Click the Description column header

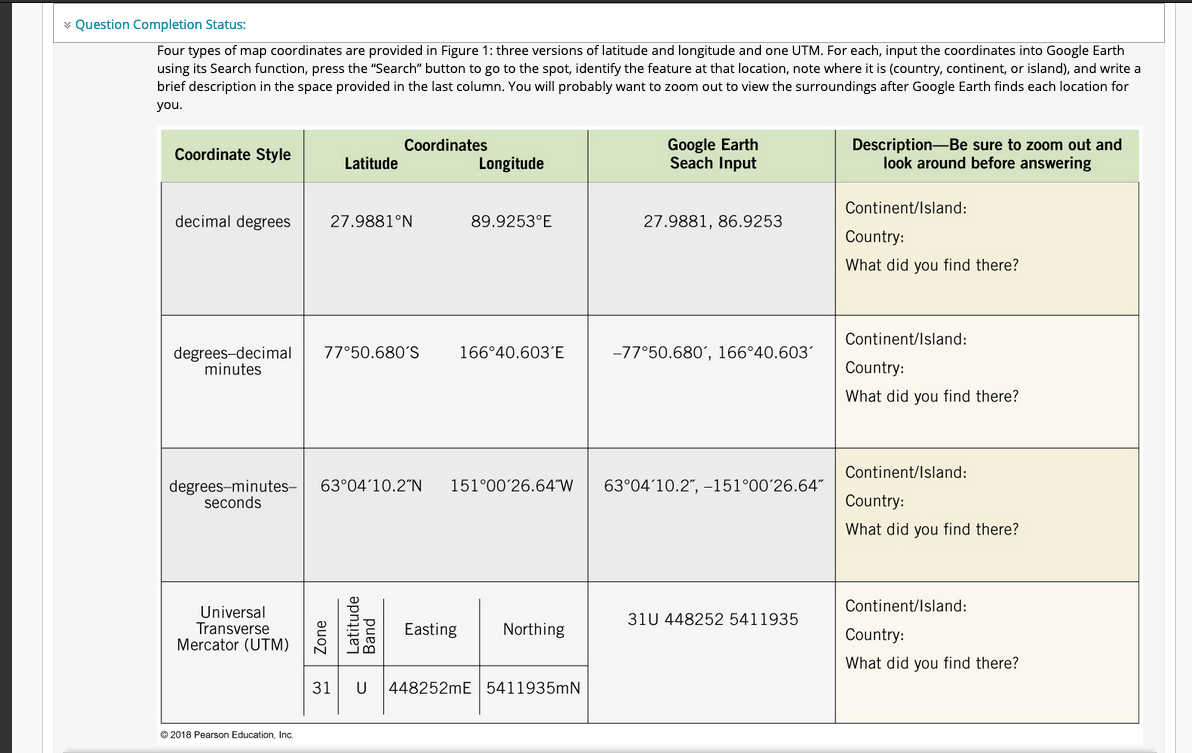(x=987, y=154)
